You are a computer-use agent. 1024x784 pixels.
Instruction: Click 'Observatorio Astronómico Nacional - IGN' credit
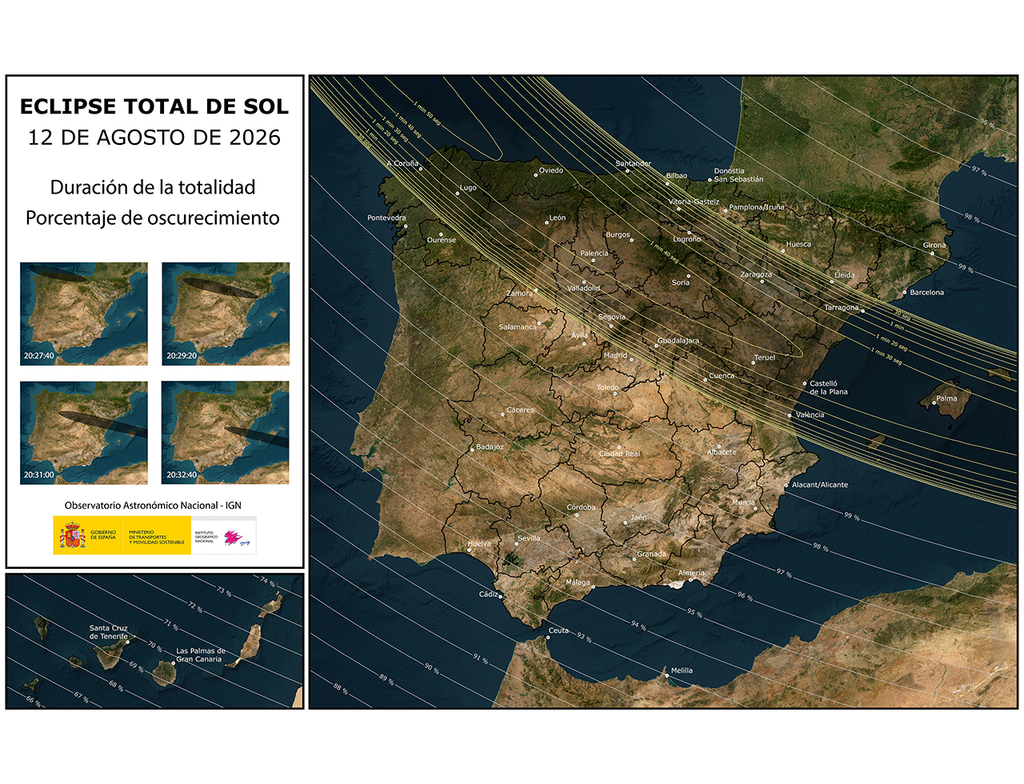click(x=153, y=505)
